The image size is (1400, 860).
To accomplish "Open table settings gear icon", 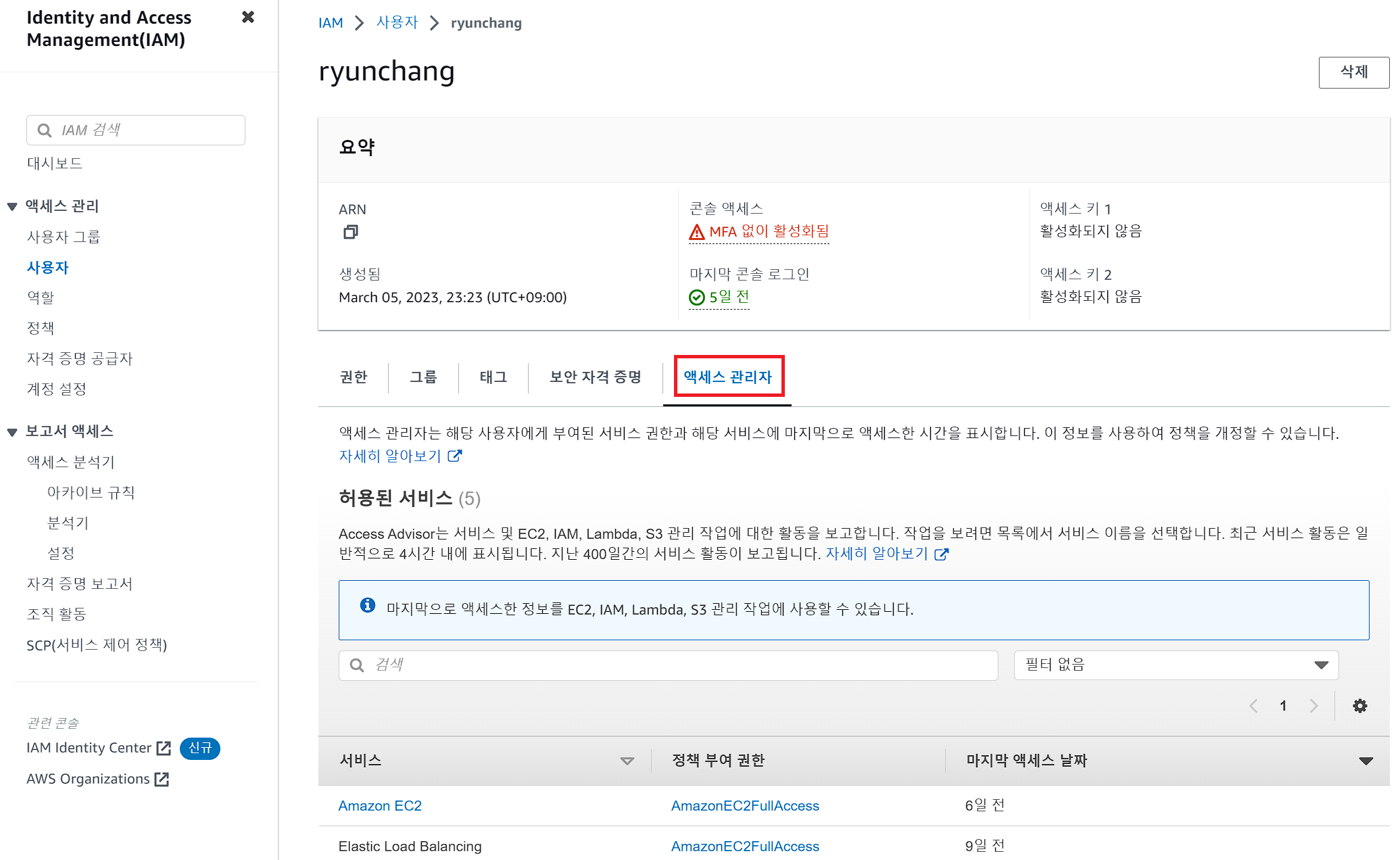I will pos(1359,706).
